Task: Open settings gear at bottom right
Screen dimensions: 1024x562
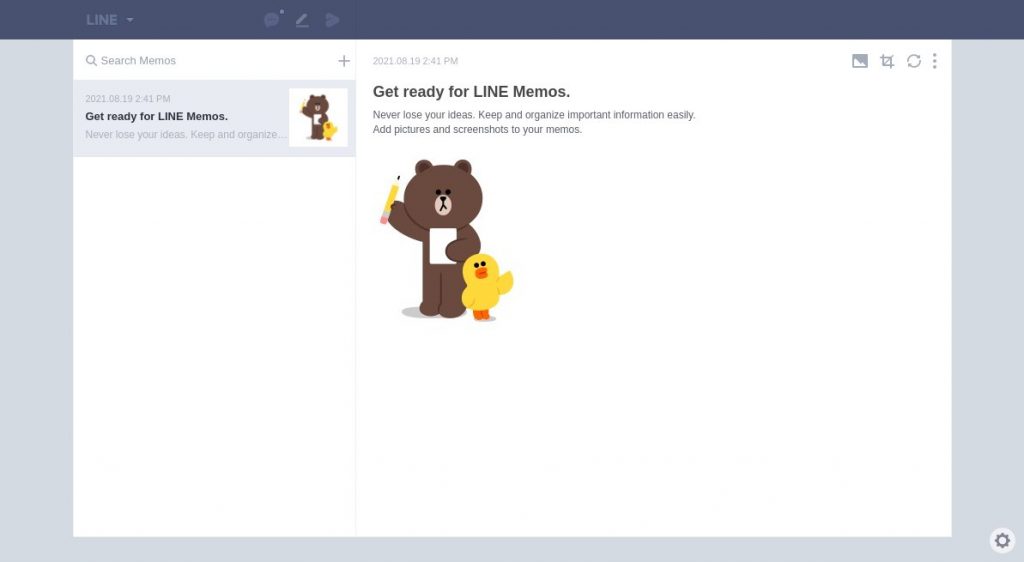Action: [x=1002, y=540]
